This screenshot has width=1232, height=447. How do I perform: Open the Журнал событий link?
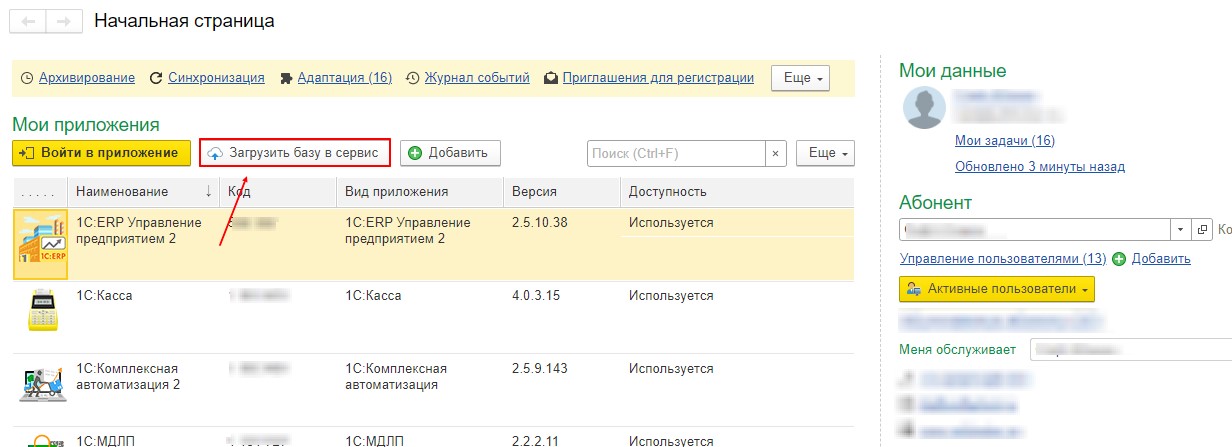(477, 77)
